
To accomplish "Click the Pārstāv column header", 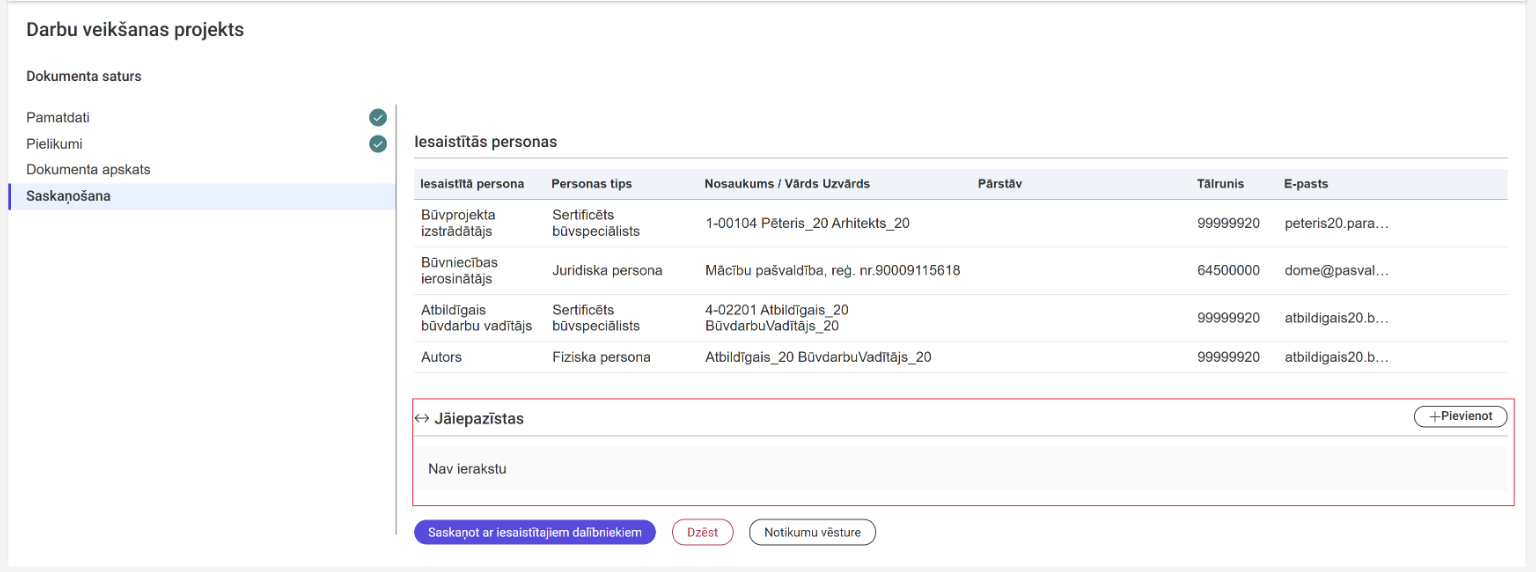I will (1000, 184).
